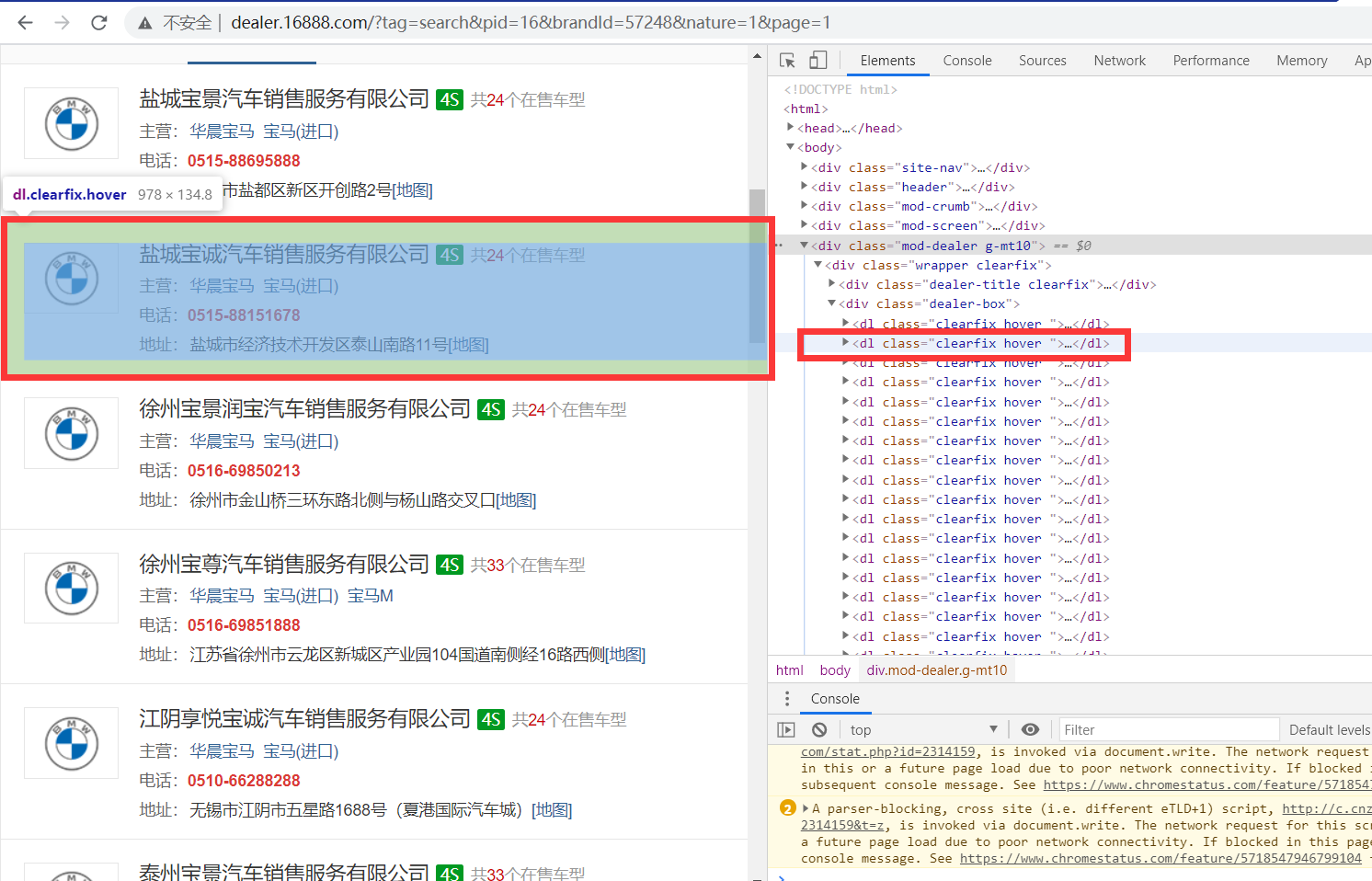The width and height of the screenshot is (1372, 881).
Task: Reload the dealer page
Action: pos(98,22)
